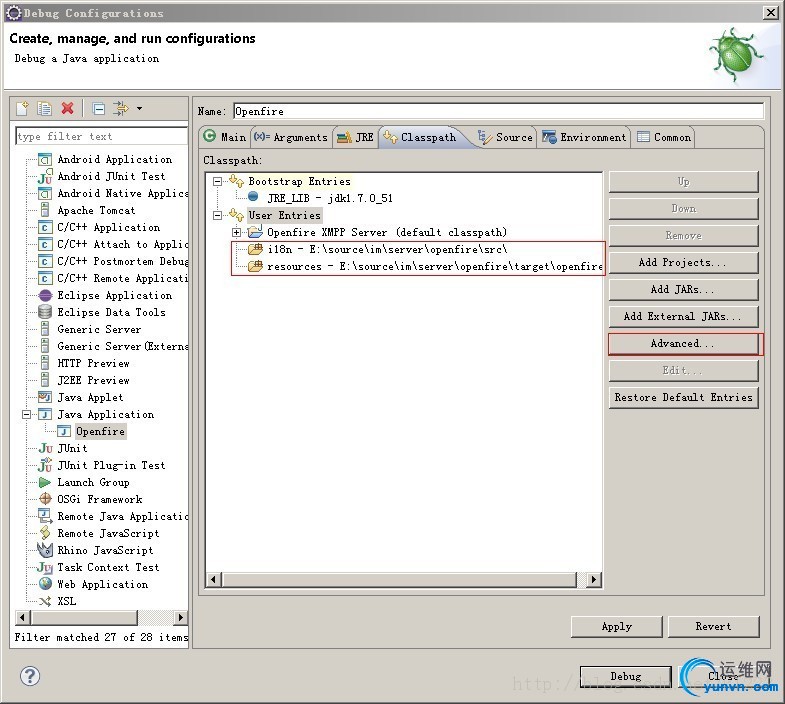This screenshot has height=704, width=785.
Task: Click the Android Application icon
Action: [x=45, y=160]
